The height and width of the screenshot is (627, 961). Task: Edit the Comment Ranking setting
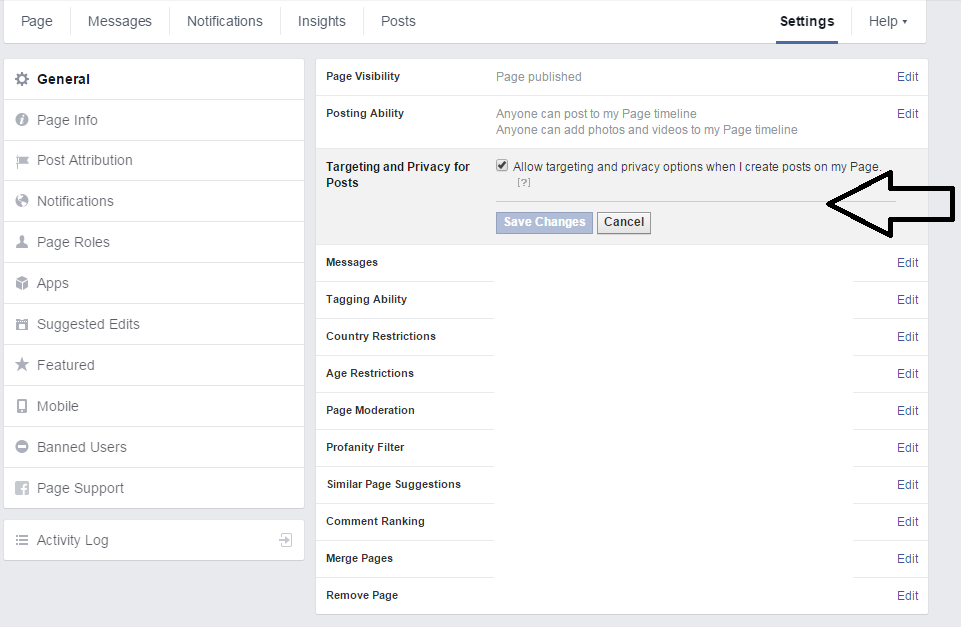(908, 522)
